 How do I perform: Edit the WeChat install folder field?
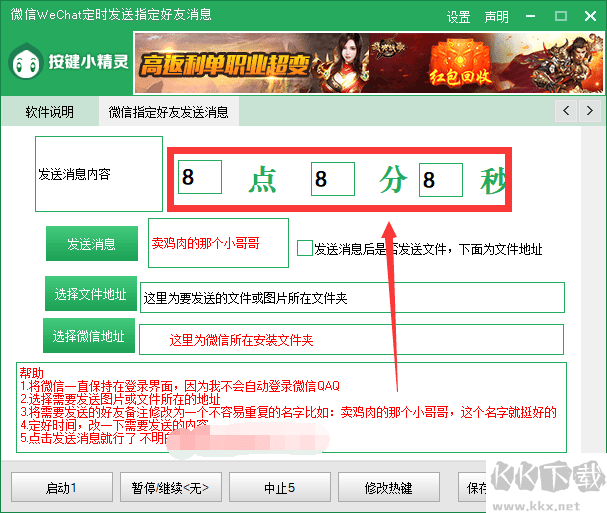click(352, 340)
